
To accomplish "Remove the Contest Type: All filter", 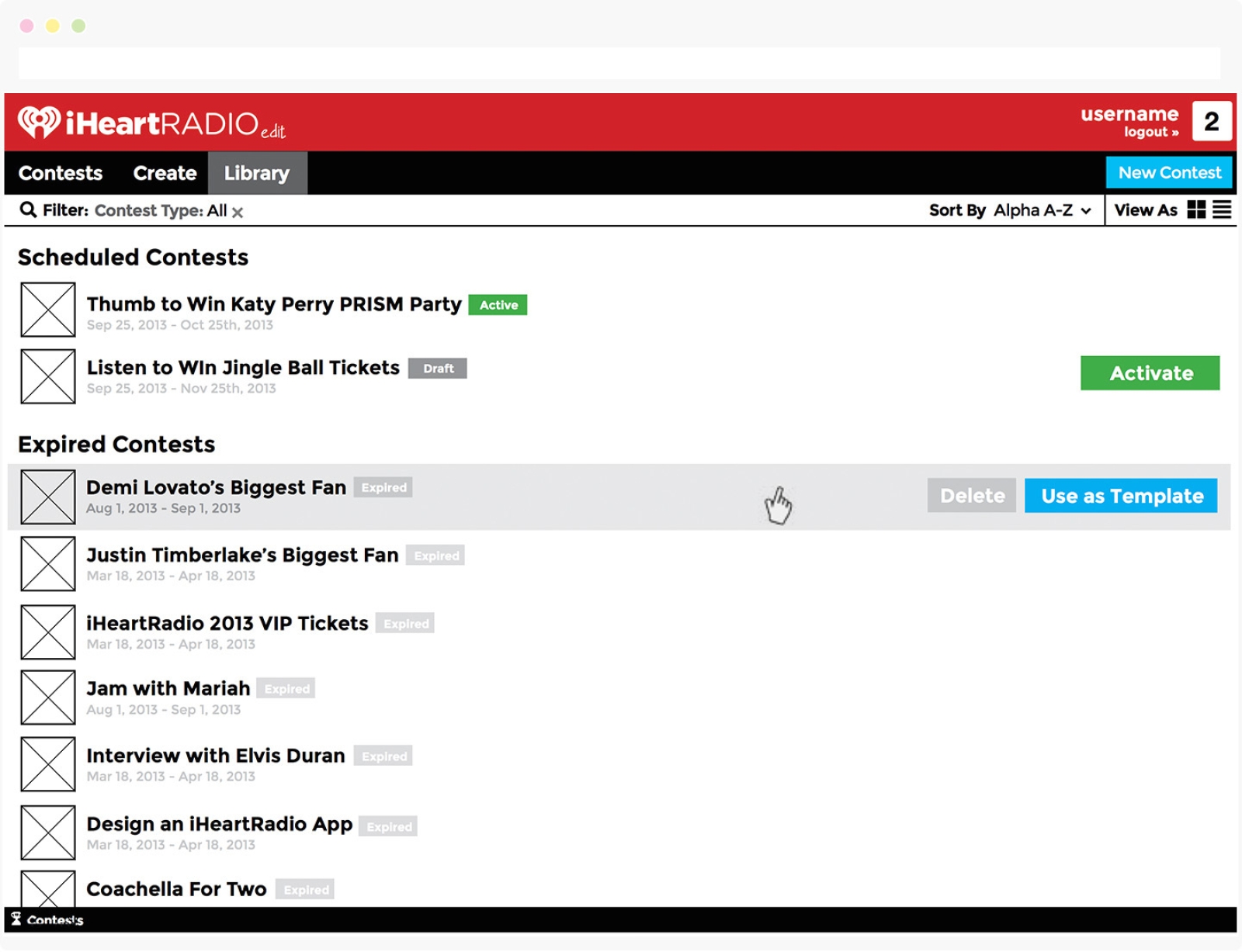I will click(x=238, y=212).
